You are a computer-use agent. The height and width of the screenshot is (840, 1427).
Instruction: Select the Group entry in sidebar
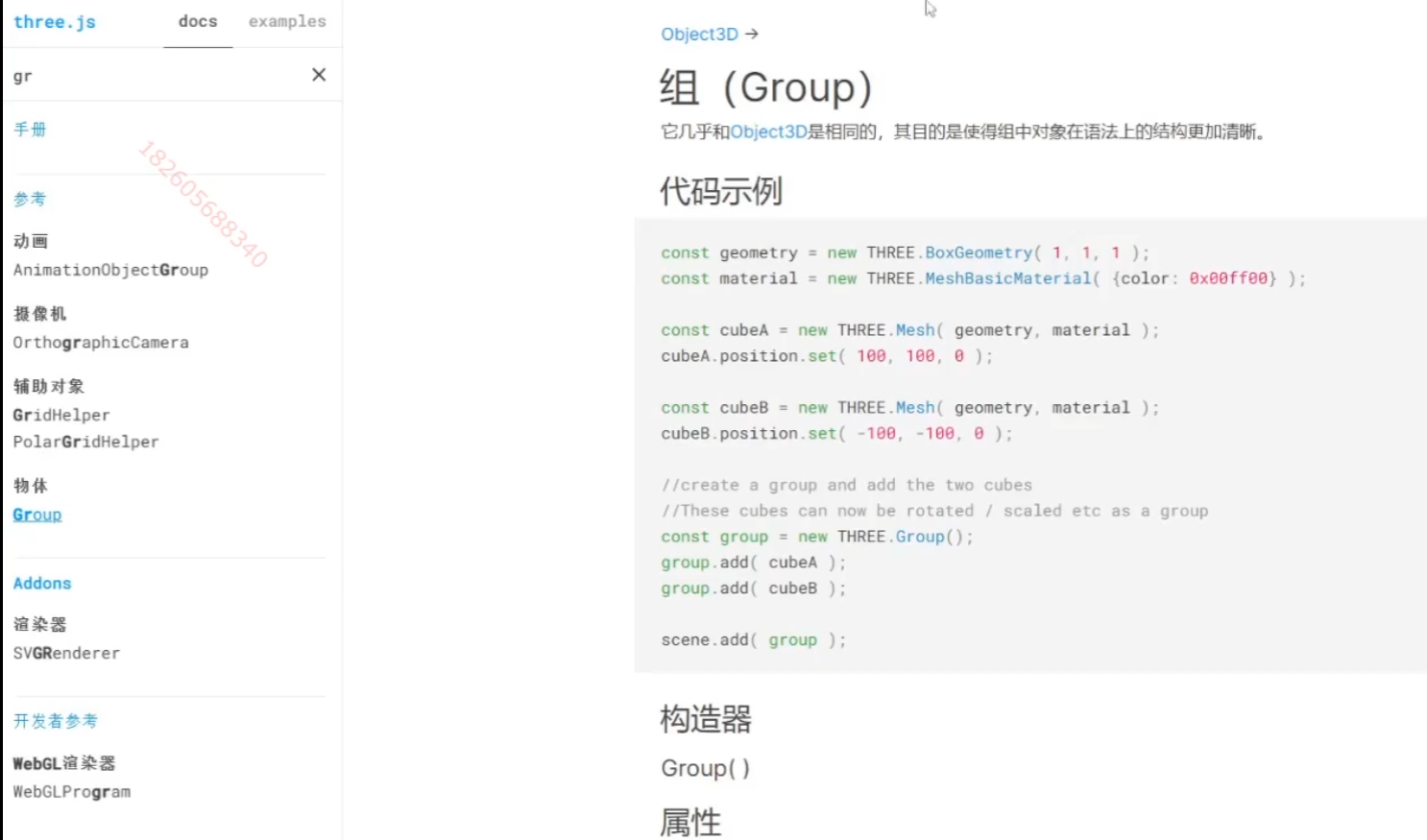point(37,515)
